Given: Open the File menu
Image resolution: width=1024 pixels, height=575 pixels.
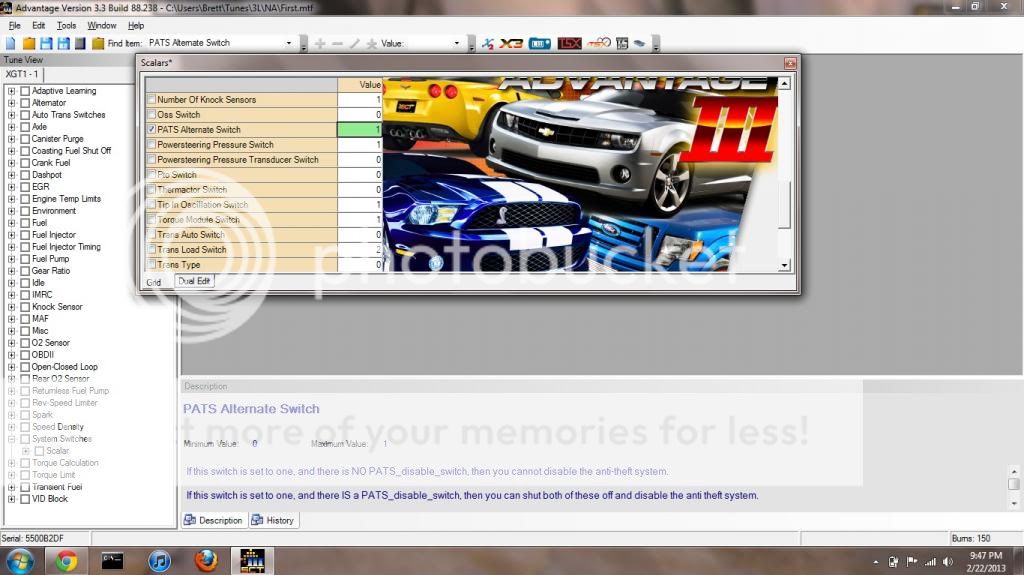Looking at the screenshot, I should point(14,25).
